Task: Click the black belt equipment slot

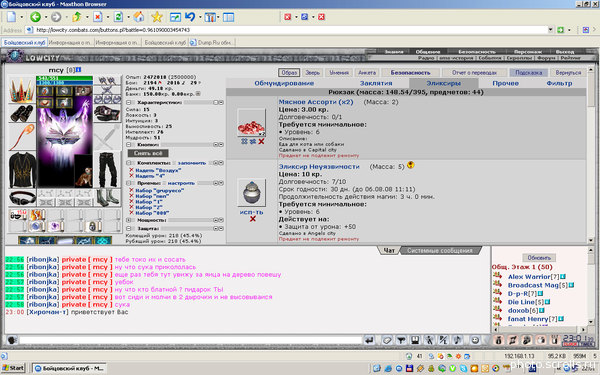Action: point(22,198)
